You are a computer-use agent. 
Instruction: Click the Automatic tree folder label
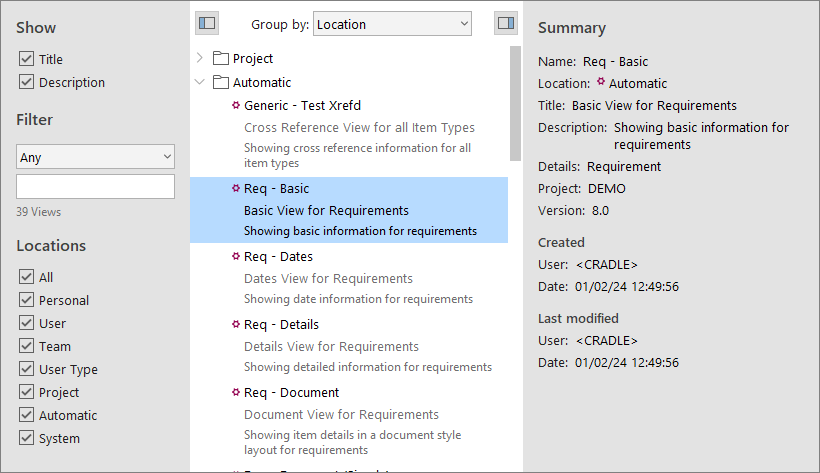point(262,83)
